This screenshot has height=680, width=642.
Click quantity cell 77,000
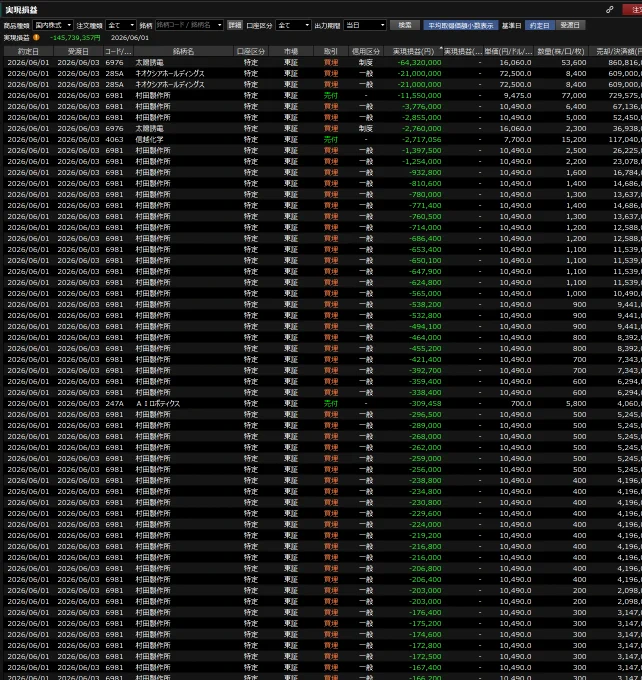coord(573,95)
